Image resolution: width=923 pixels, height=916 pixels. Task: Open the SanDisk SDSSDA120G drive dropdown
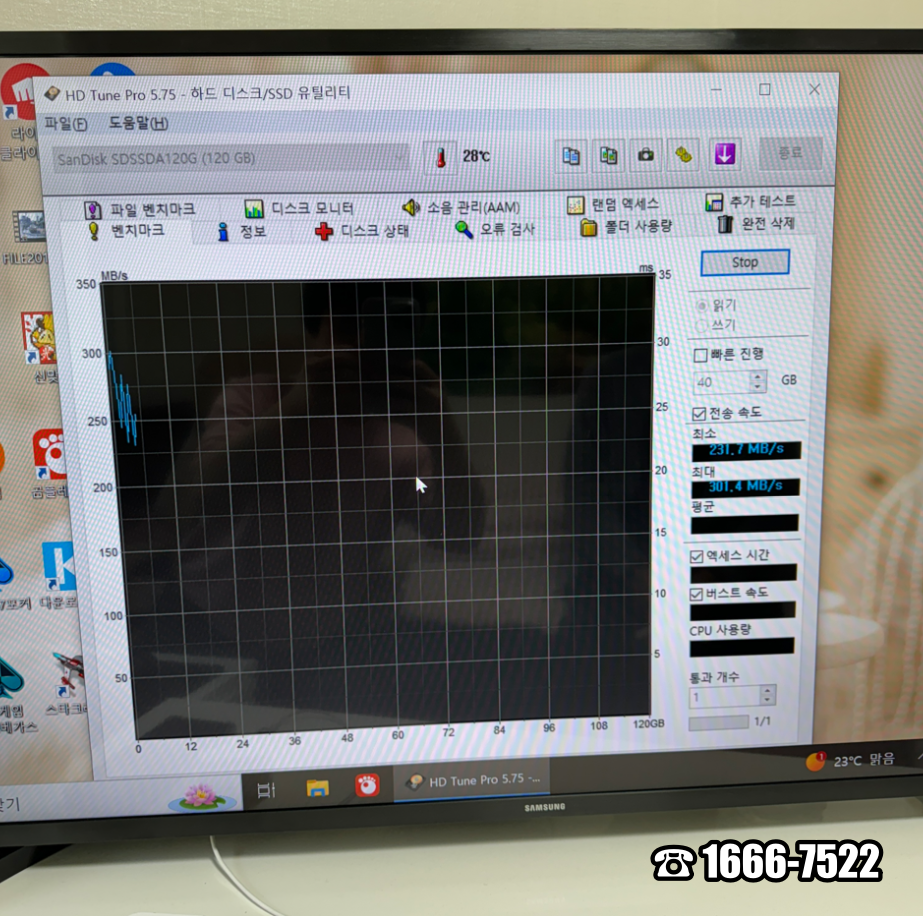(230, 158)
